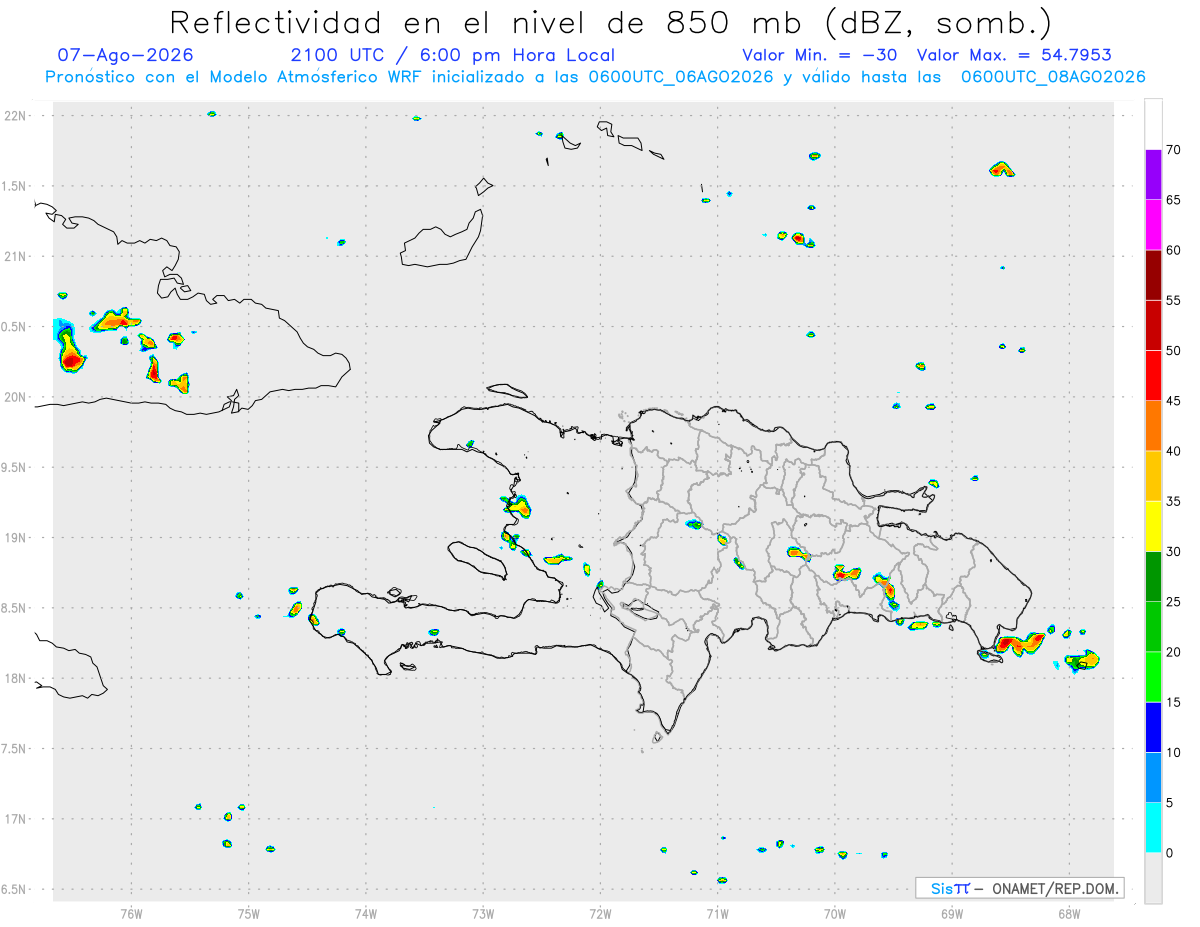Pick the orange 40–45 dBZ colorbar band

[1153, 426]
